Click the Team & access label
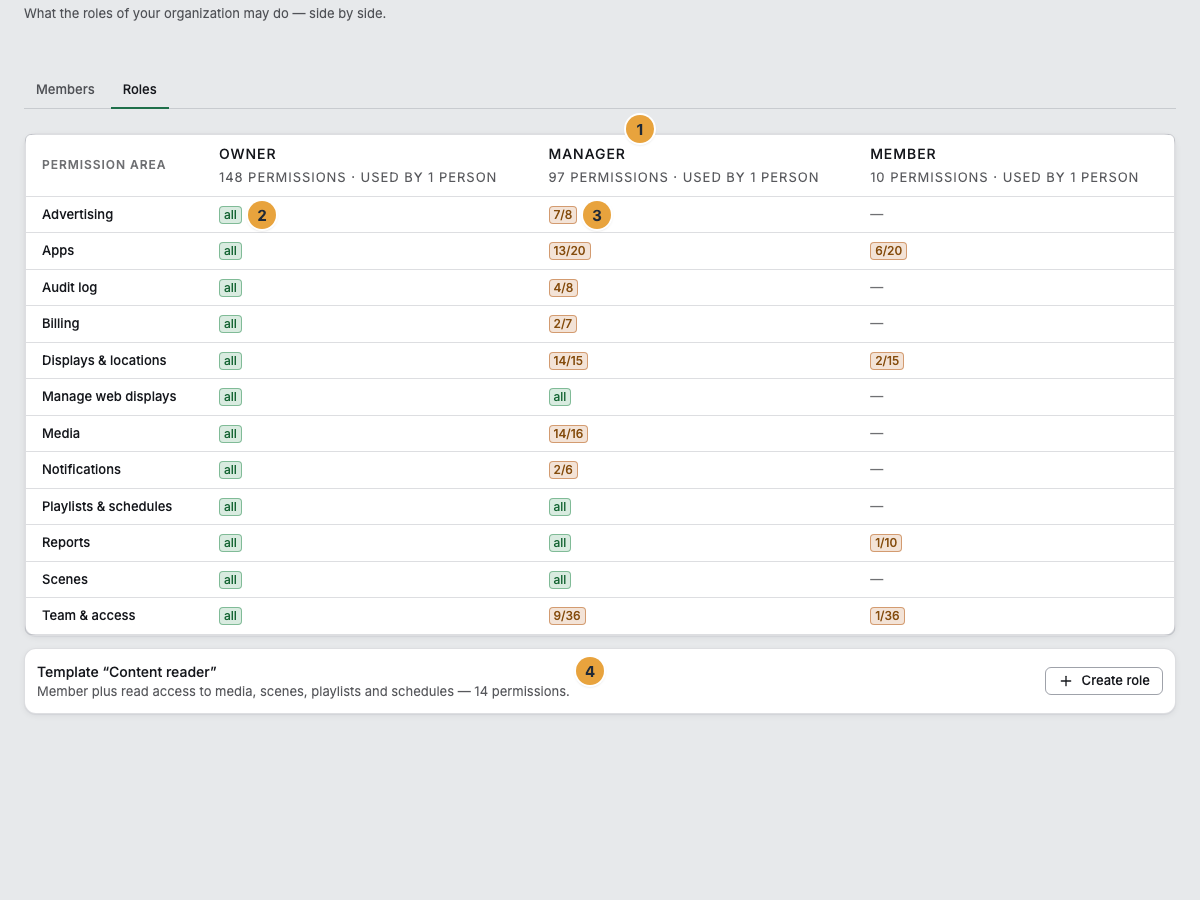Viewport: 1200px width, 900px height. click(x=88, y=615)
